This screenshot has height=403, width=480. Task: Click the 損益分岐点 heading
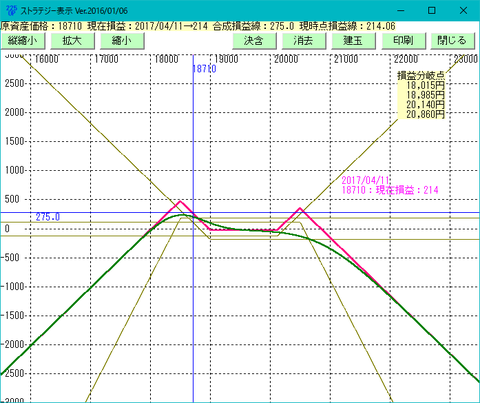[421, 76]
